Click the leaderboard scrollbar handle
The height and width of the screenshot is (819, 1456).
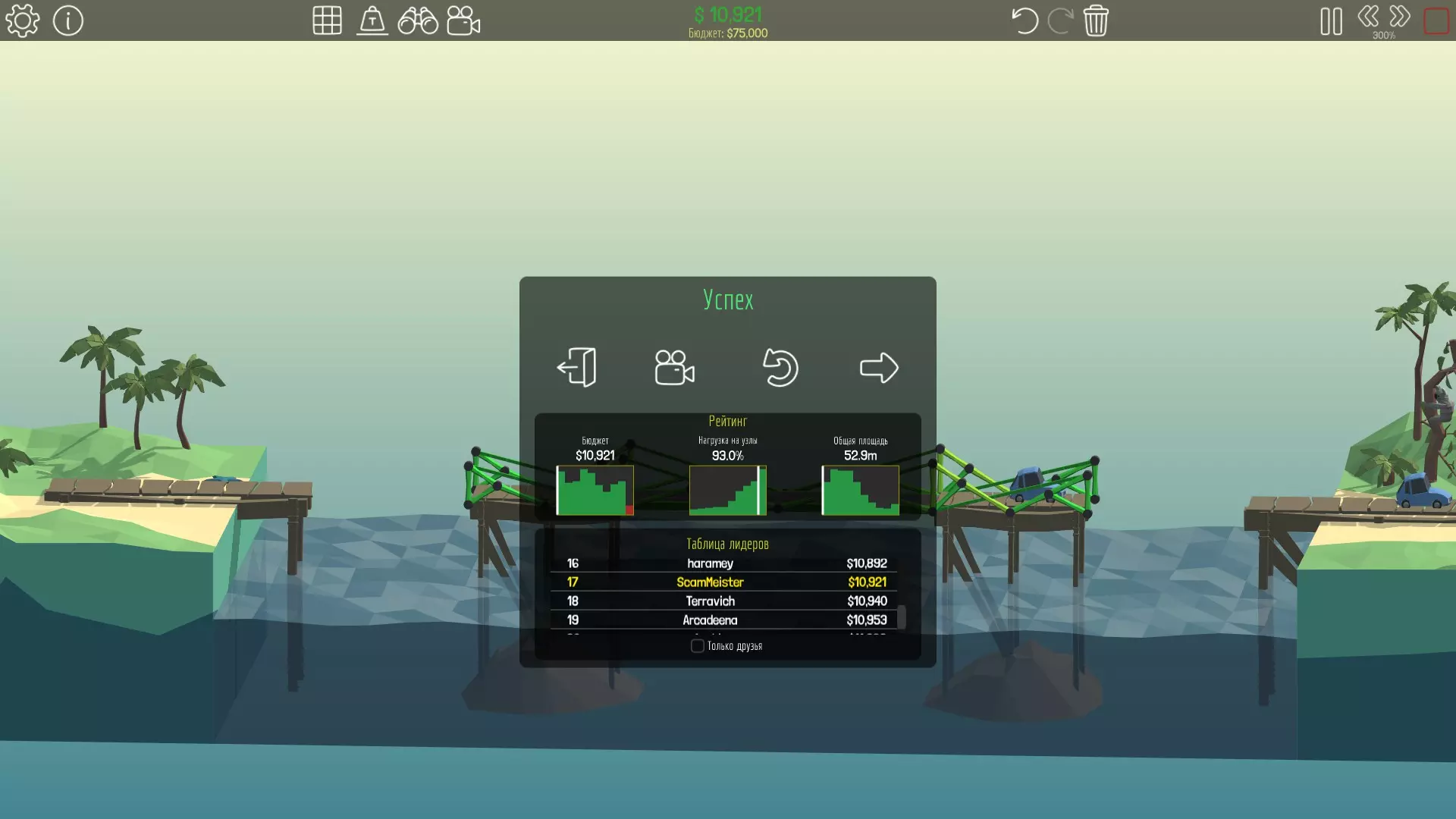point(902,616)
